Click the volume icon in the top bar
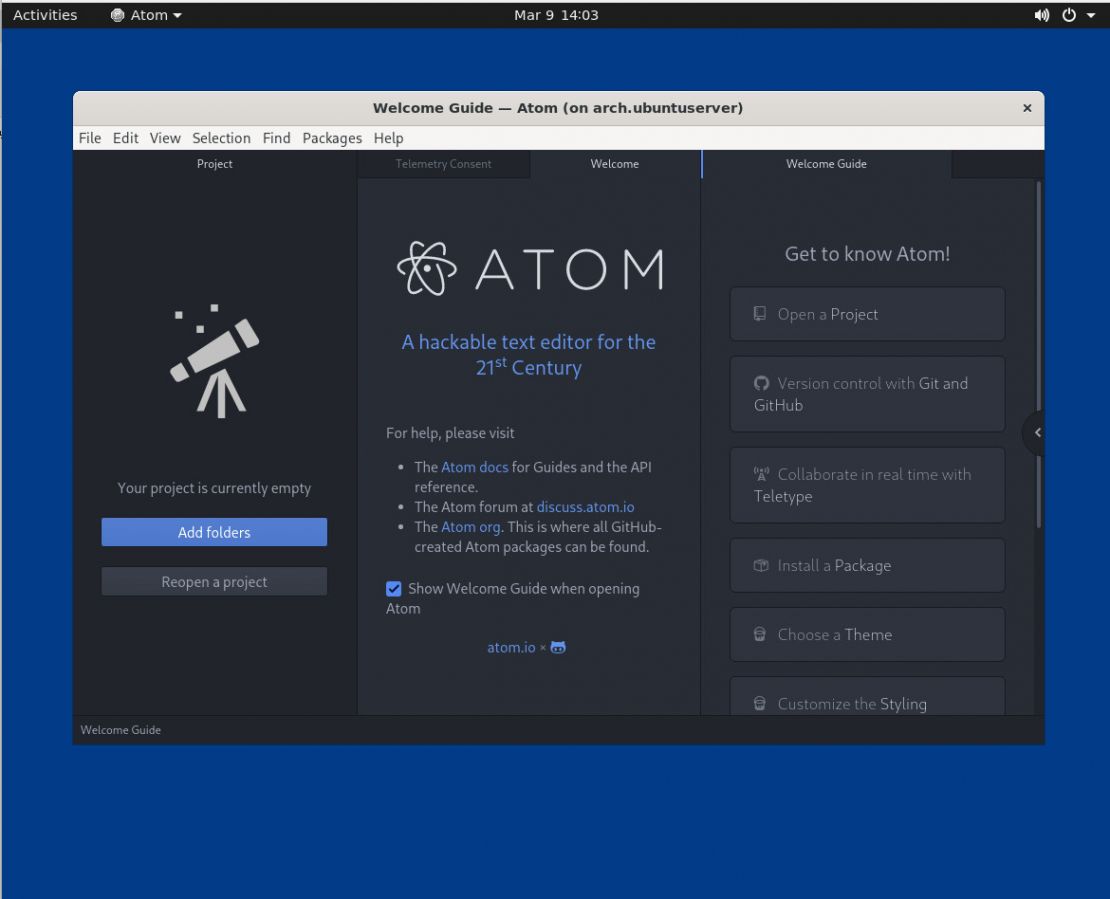The width and height of the screenshot is (1110, 899). pos(1041,14)
